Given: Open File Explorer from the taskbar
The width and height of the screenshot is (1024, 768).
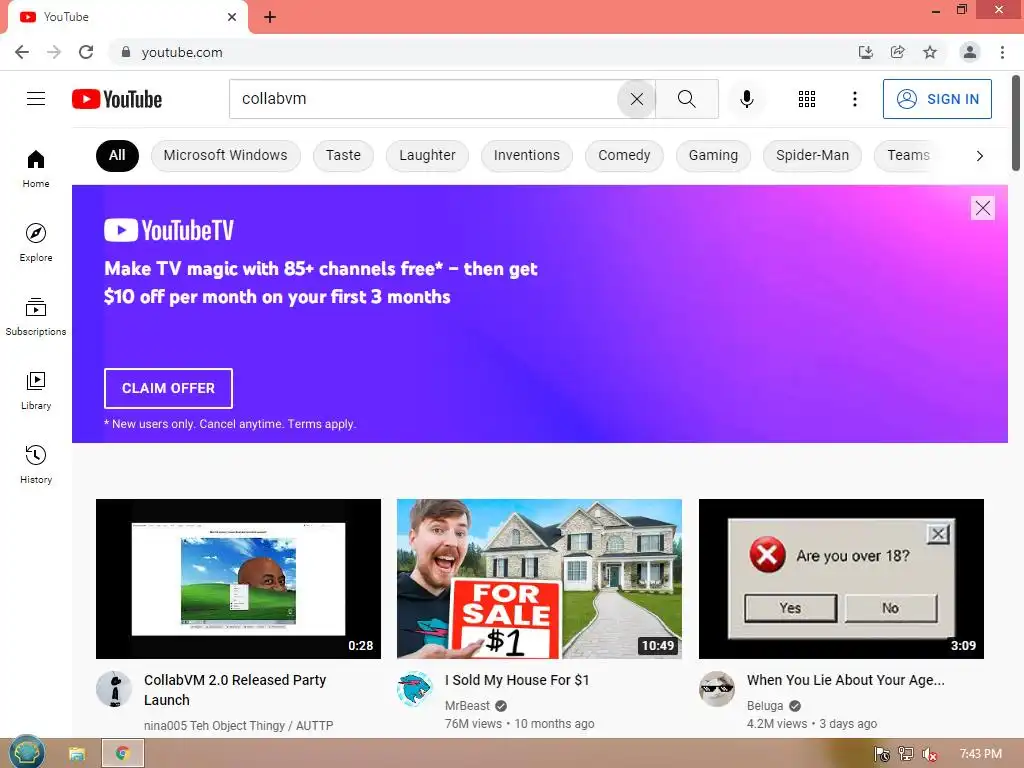Looking at the screenshot, I should pyautogui.click(x=76, y=754).
